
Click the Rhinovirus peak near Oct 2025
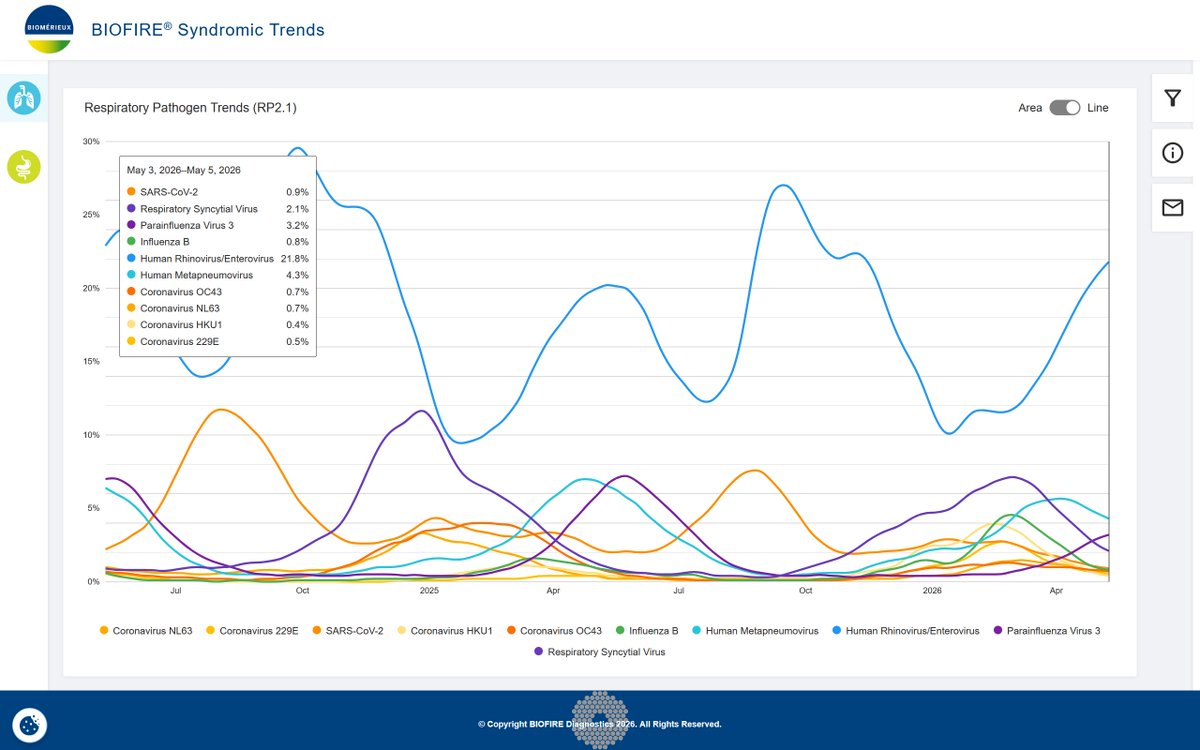(x=784, y=185)
